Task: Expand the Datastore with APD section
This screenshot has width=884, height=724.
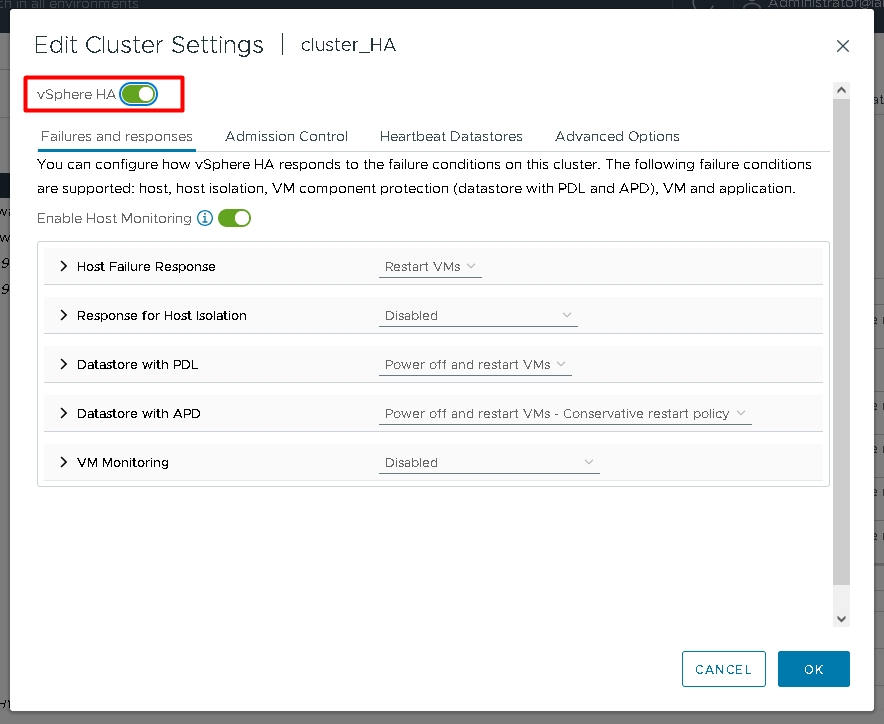Action: click(64, 413)
